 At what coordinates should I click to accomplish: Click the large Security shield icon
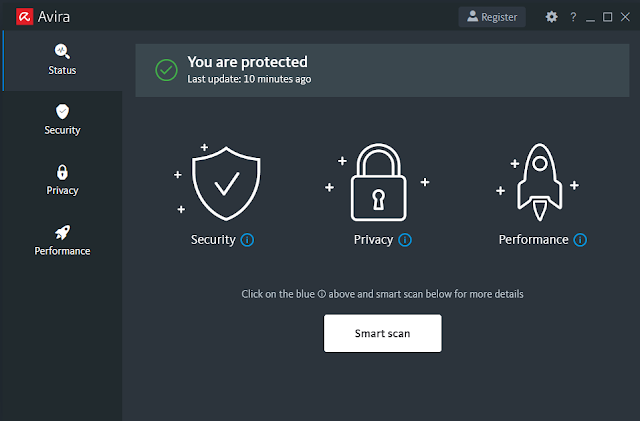(x=227, y=185)
